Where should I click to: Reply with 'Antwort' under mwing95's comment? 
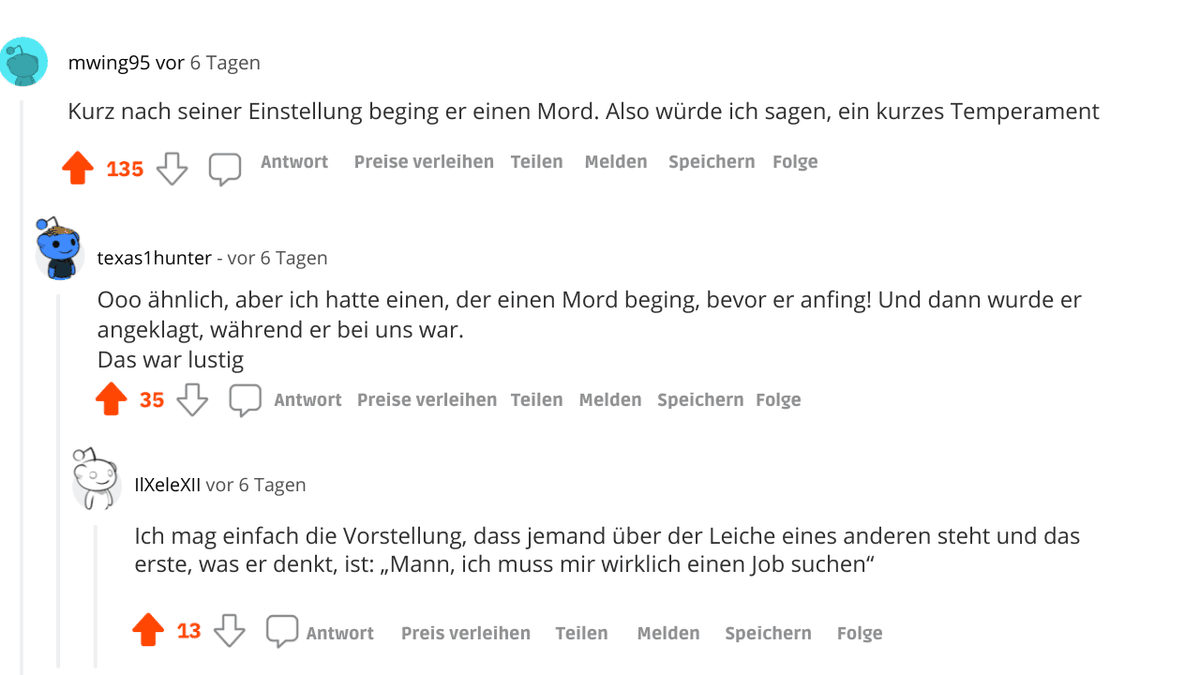tap(293, 161)
